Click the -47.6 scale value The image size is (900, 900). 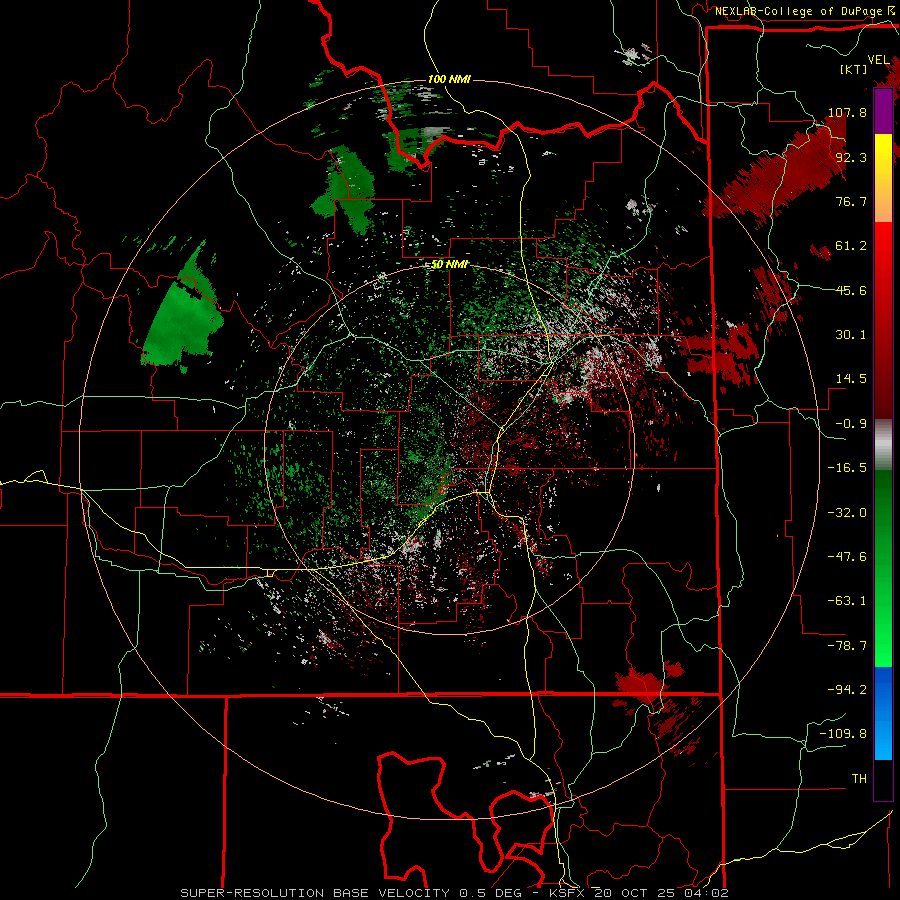847,557
